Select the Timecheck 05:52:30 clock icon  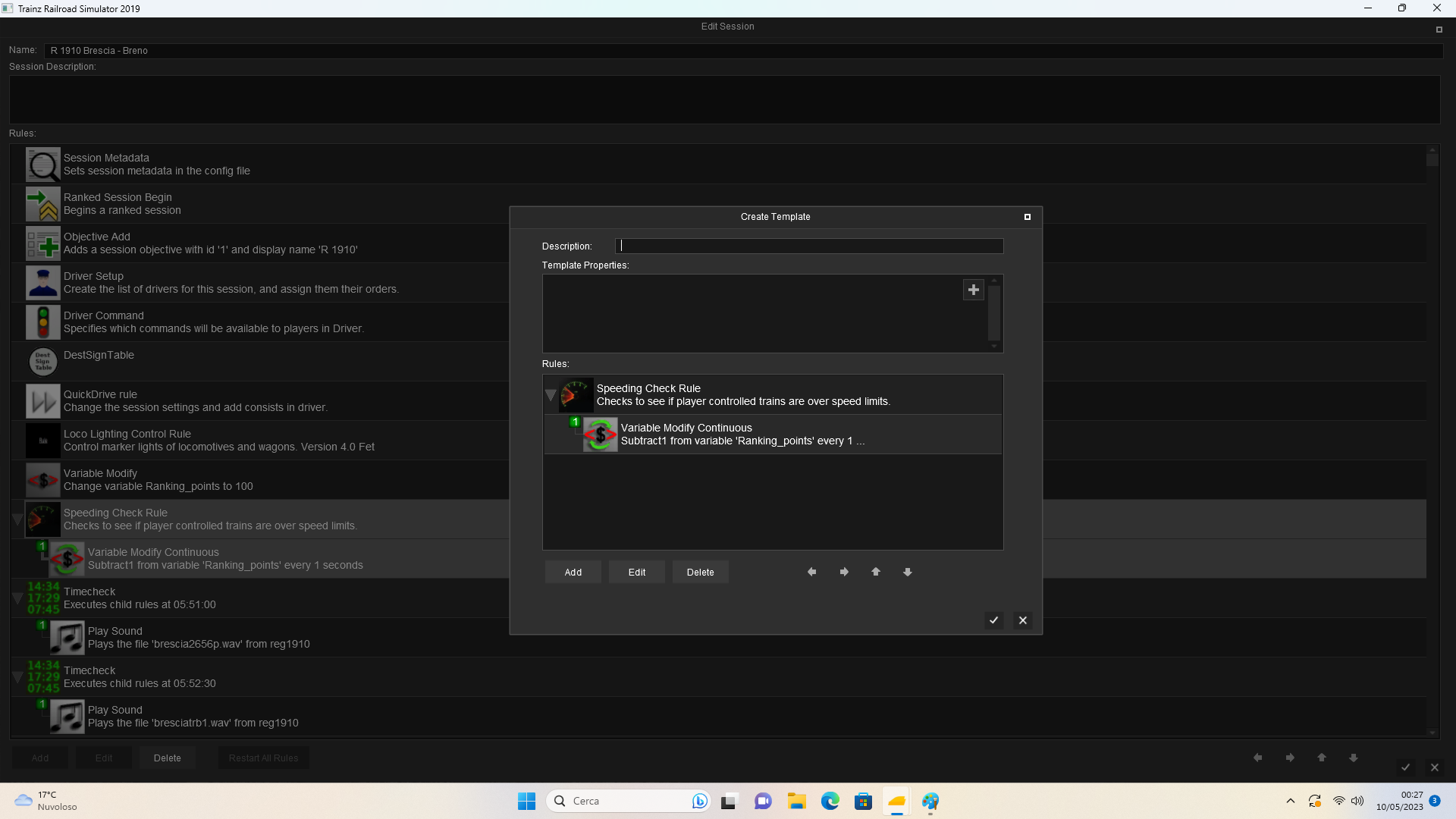tap(43, 677)
